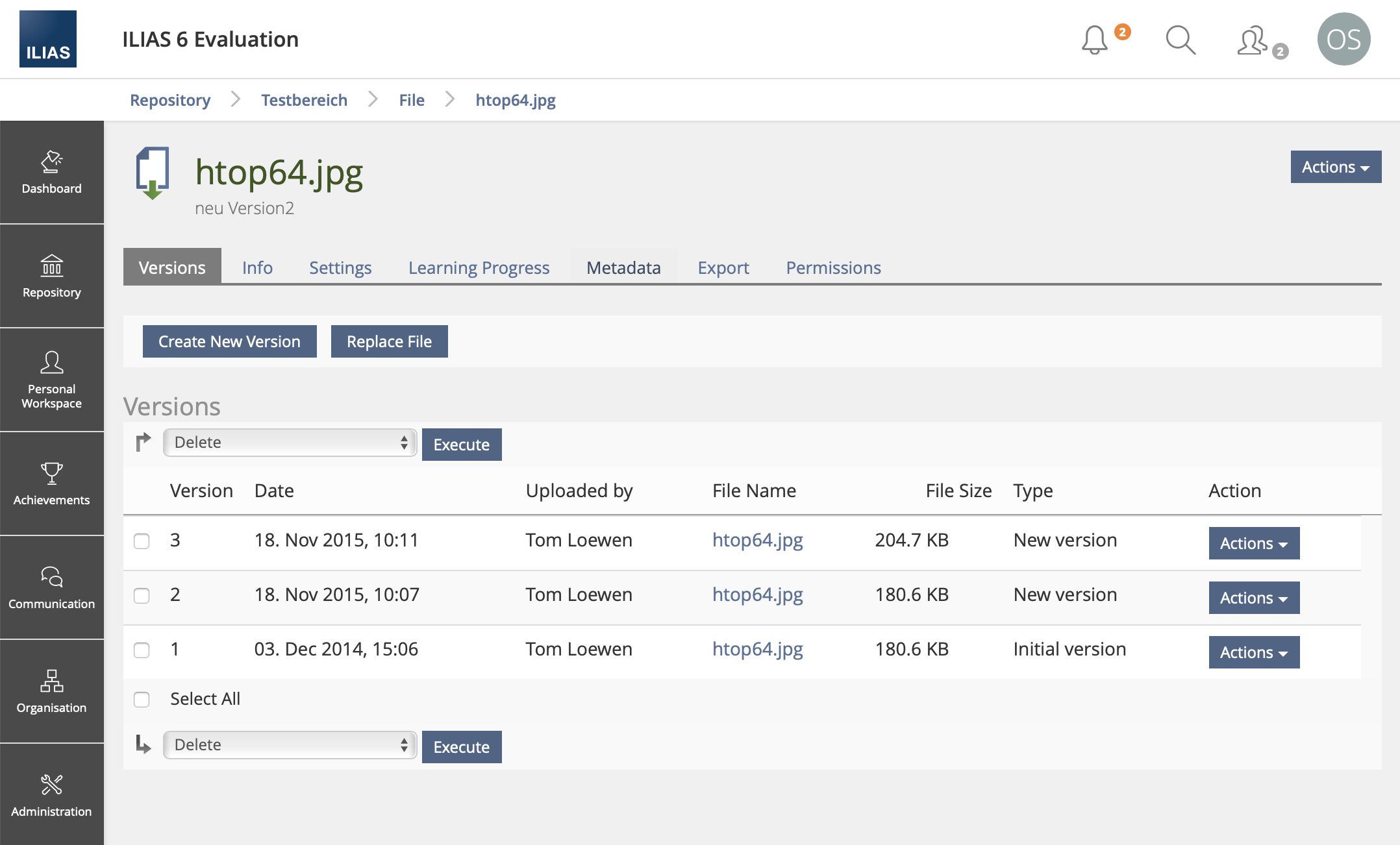Check the box for version 1
Image resolution: width=1400 pixels, height=845 pixels.
tap(142, 650)
